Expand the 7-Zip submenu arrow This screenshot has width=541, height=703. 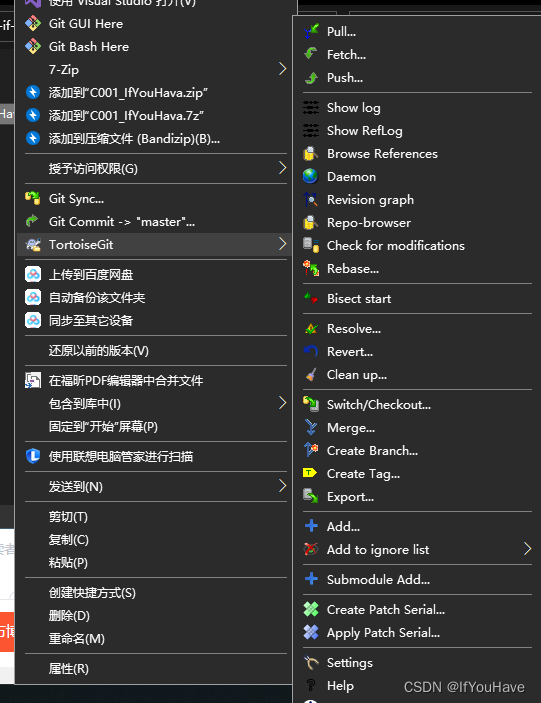point(282,69)
